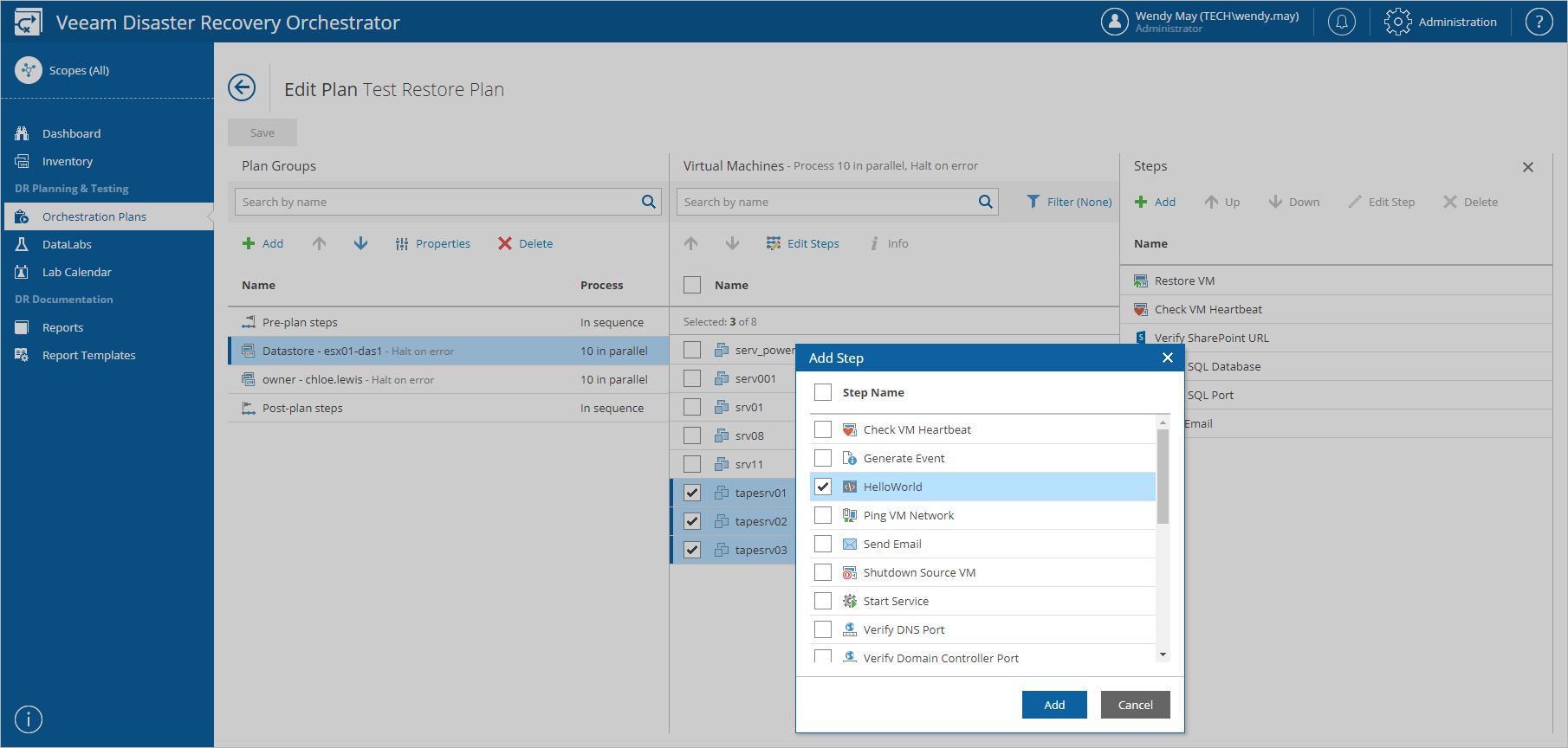This screenshot has height=748, width=1568.
Task: Select the Datastore - esx01-das1 group
Action: pyautogui.click(x=448, y=351)
